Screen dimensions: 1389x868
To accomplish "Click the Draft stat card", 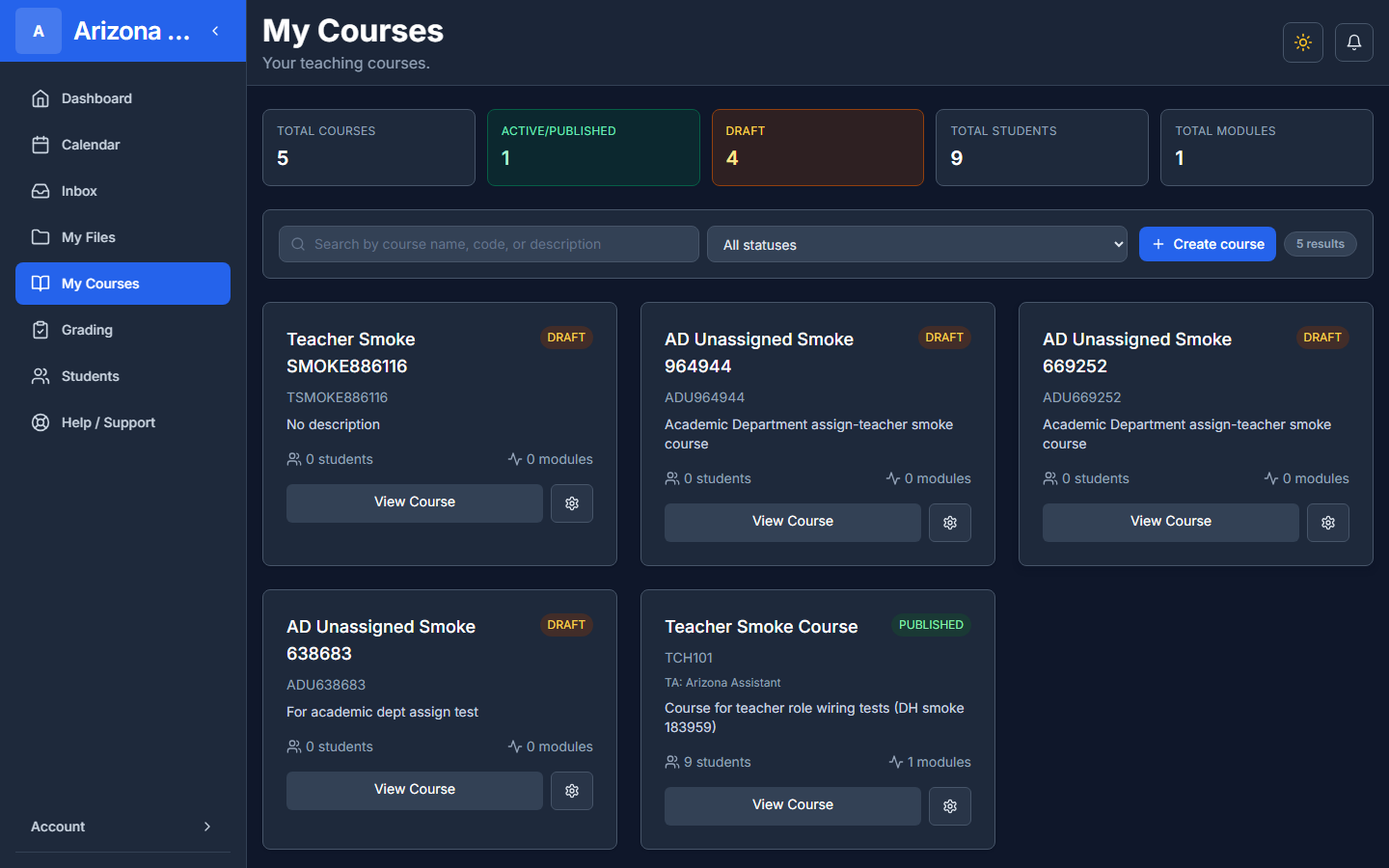I will [x=818, y=148].
